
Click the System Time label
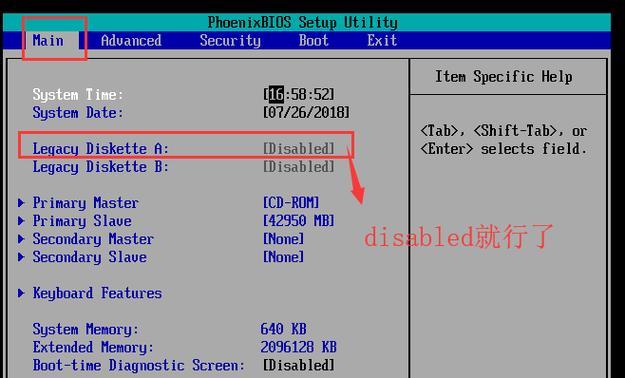tap(78, 95)
